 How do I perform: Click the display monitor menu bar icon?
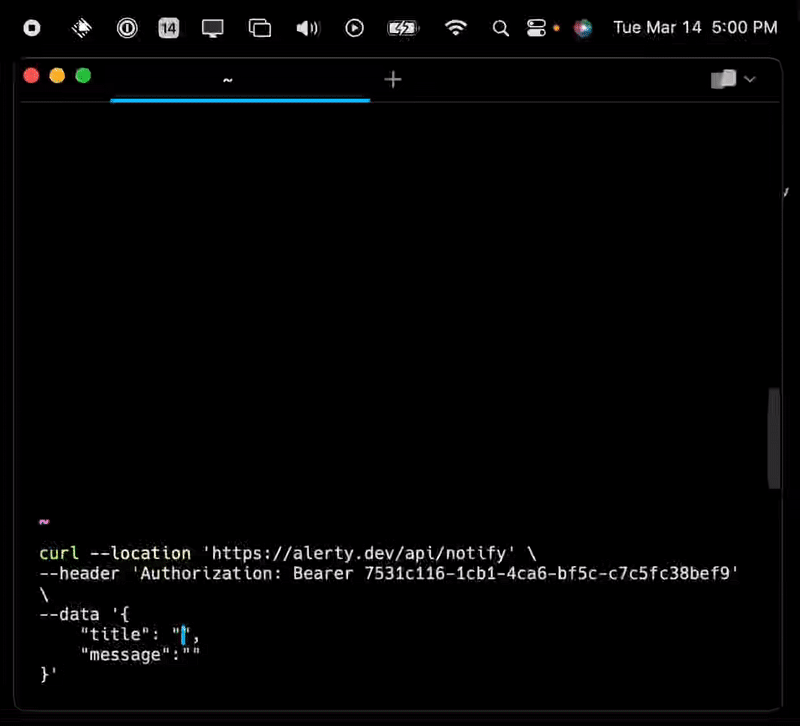[212, 28]
